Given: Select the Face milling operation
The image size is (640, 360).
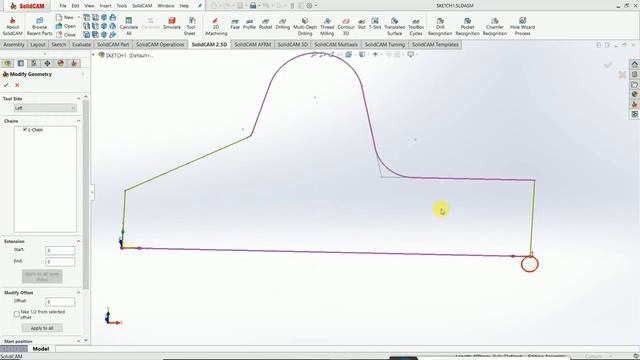Looking at the screenshot, I should point(235,24).
